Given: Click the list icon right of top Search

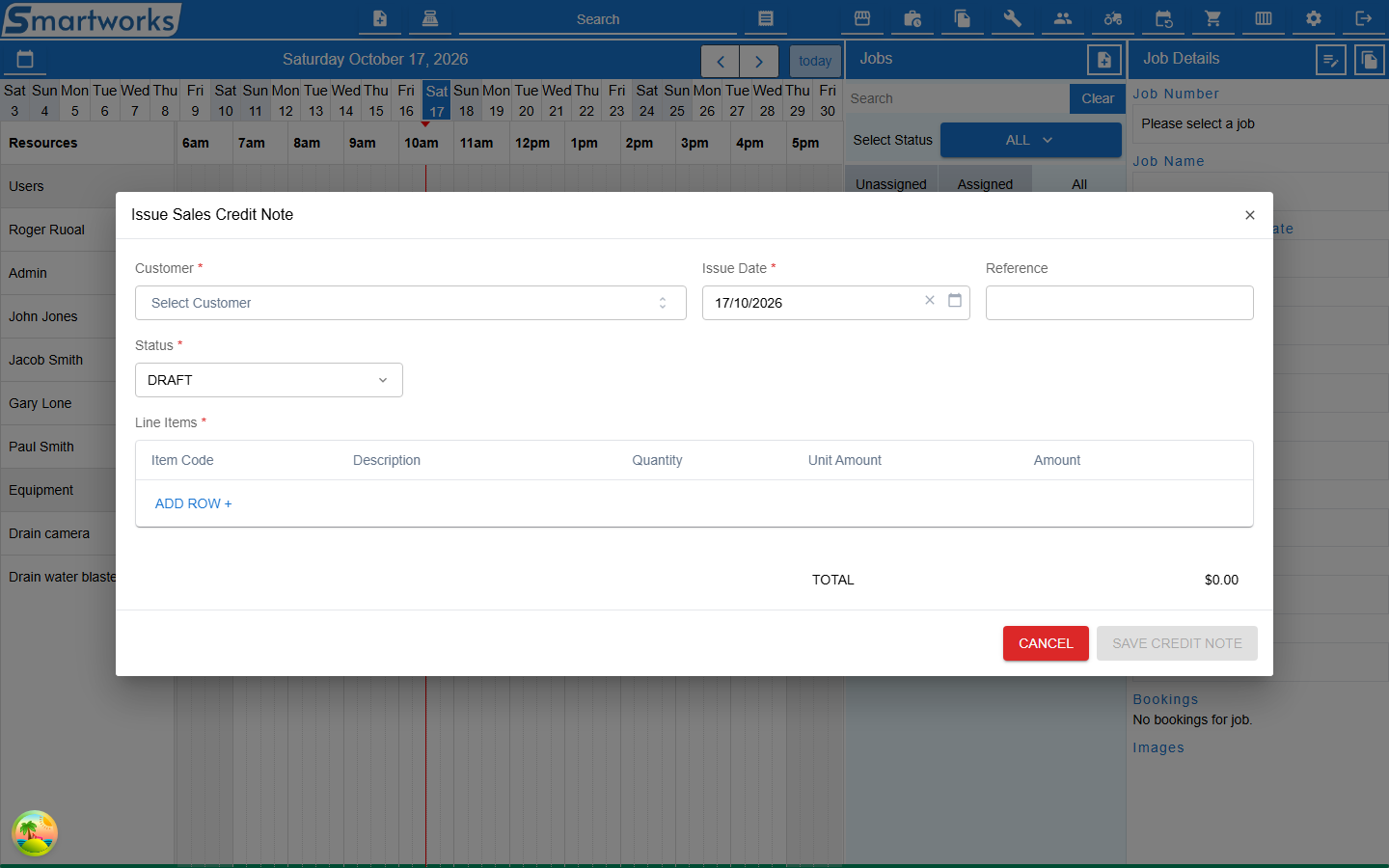Looking at the screenshot, I should 766,18.
